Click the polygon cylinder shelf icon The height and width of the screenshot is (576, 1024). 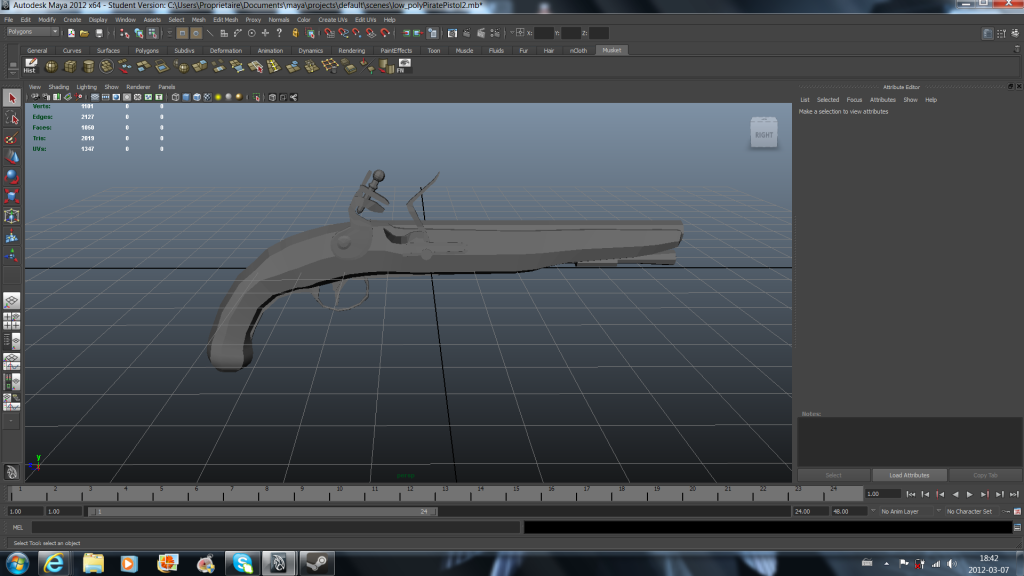click(88, 66)
